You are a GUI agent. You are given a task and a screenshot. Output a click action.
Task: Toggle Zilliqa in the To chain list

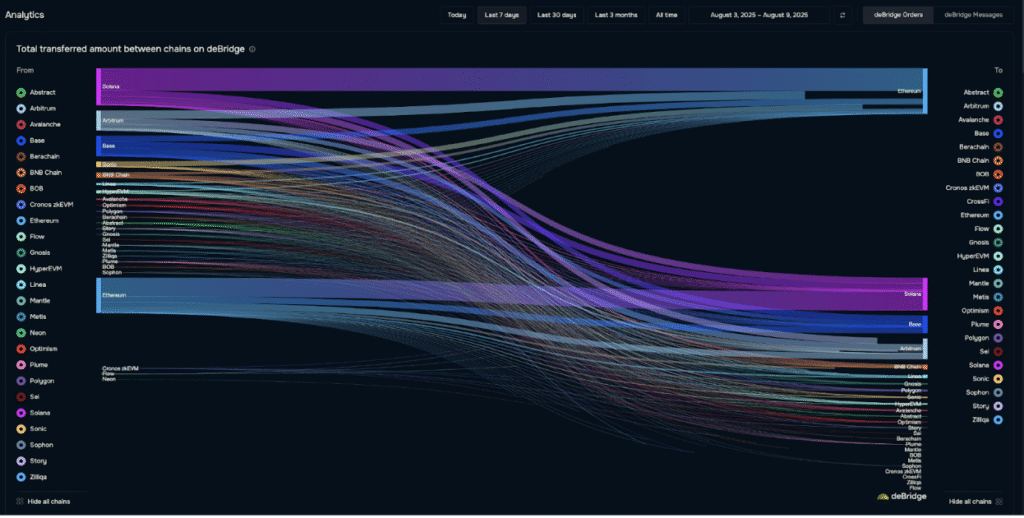987,420
